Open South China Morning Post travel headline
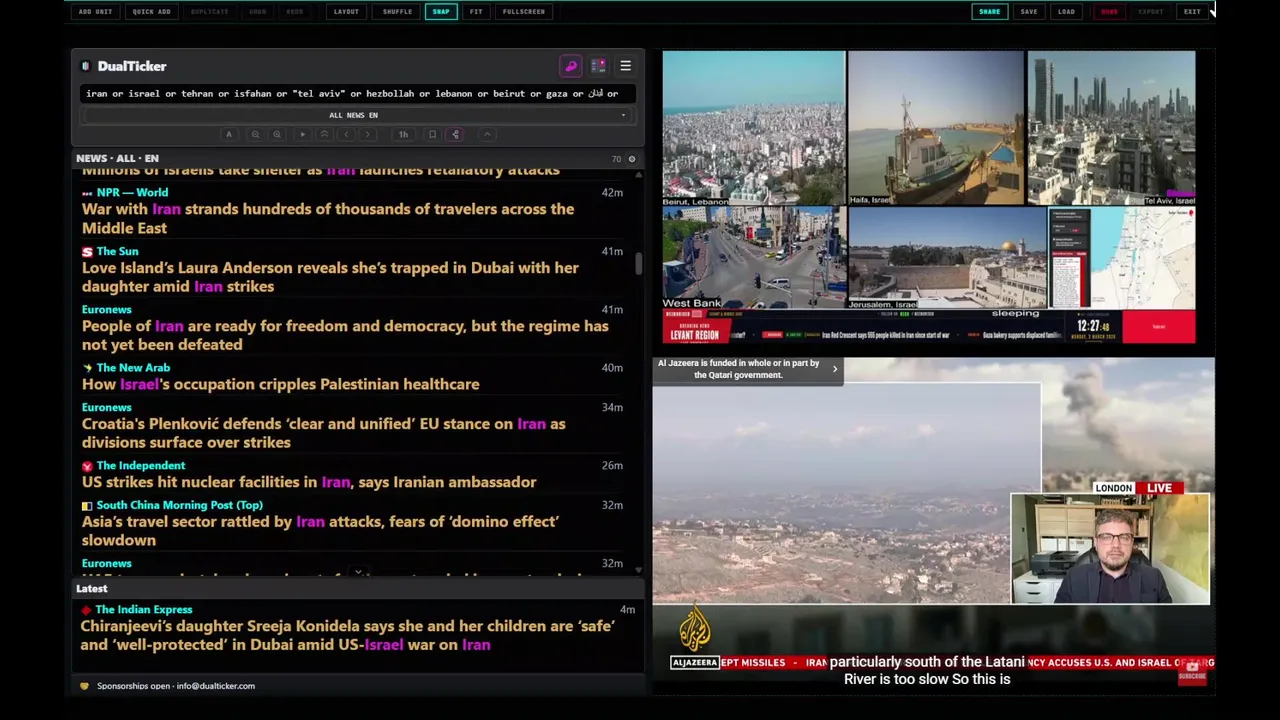The width and height of the screenshot is (1280, 720). coord(320,530)
